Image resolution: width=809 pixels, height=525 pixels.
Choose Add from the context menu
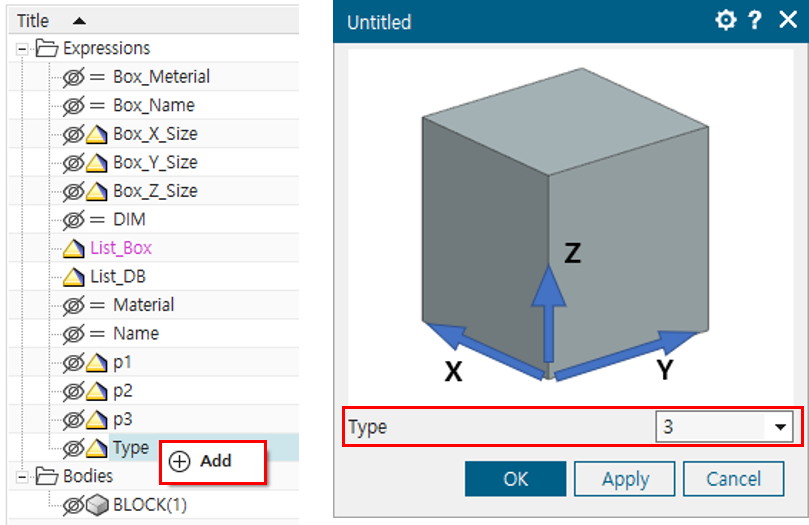[x=214, y=461]
